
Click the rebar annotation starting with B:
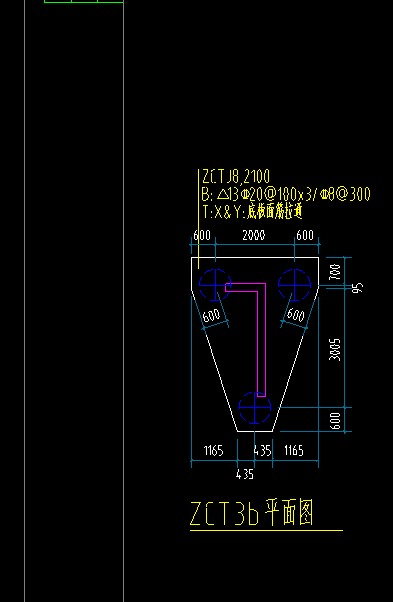coord(286,194)
